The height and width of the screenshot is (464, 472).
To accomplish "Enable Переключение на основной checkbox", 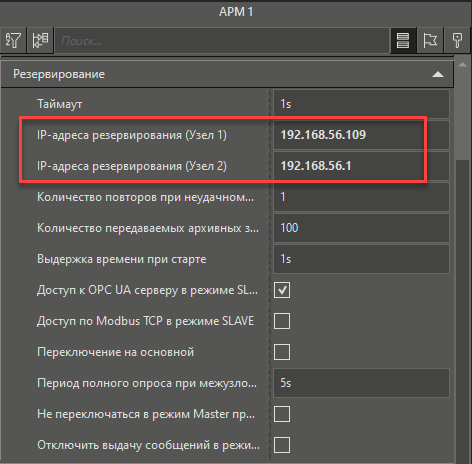I will click(x=282, y=352).
